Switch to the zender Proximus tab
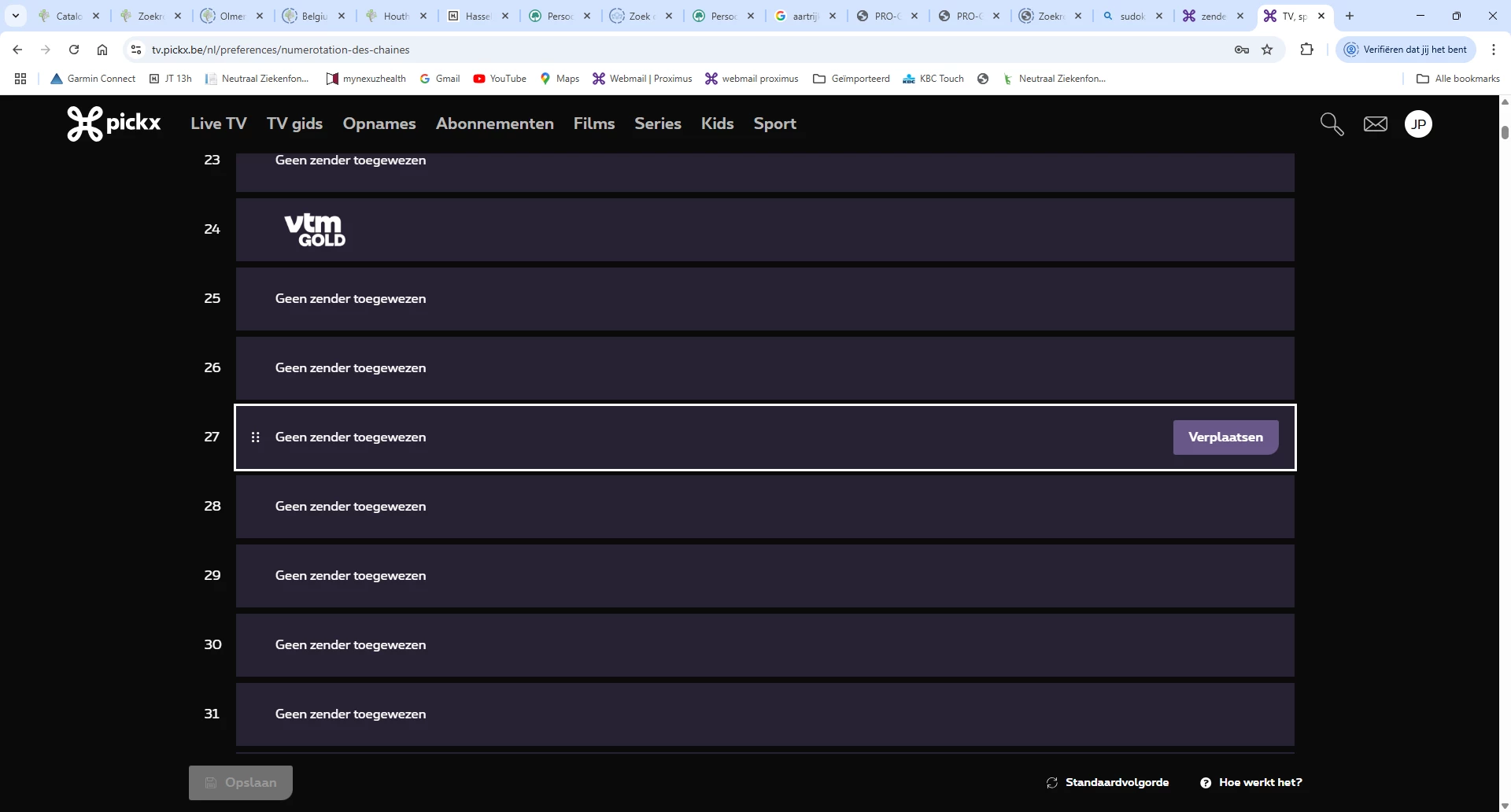The height and width of the screenshot is (812, 1511). coord(1214,16)
